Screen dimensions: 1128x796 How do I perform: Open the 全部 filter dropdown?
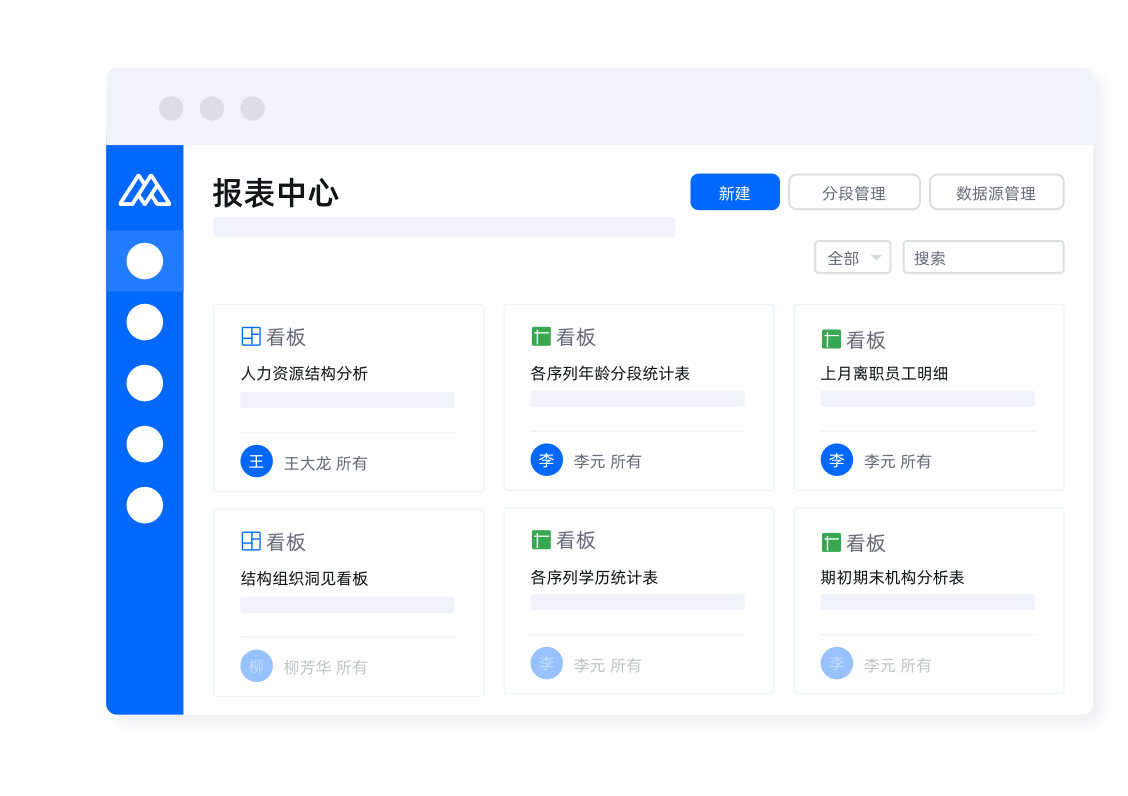[852, 257]
